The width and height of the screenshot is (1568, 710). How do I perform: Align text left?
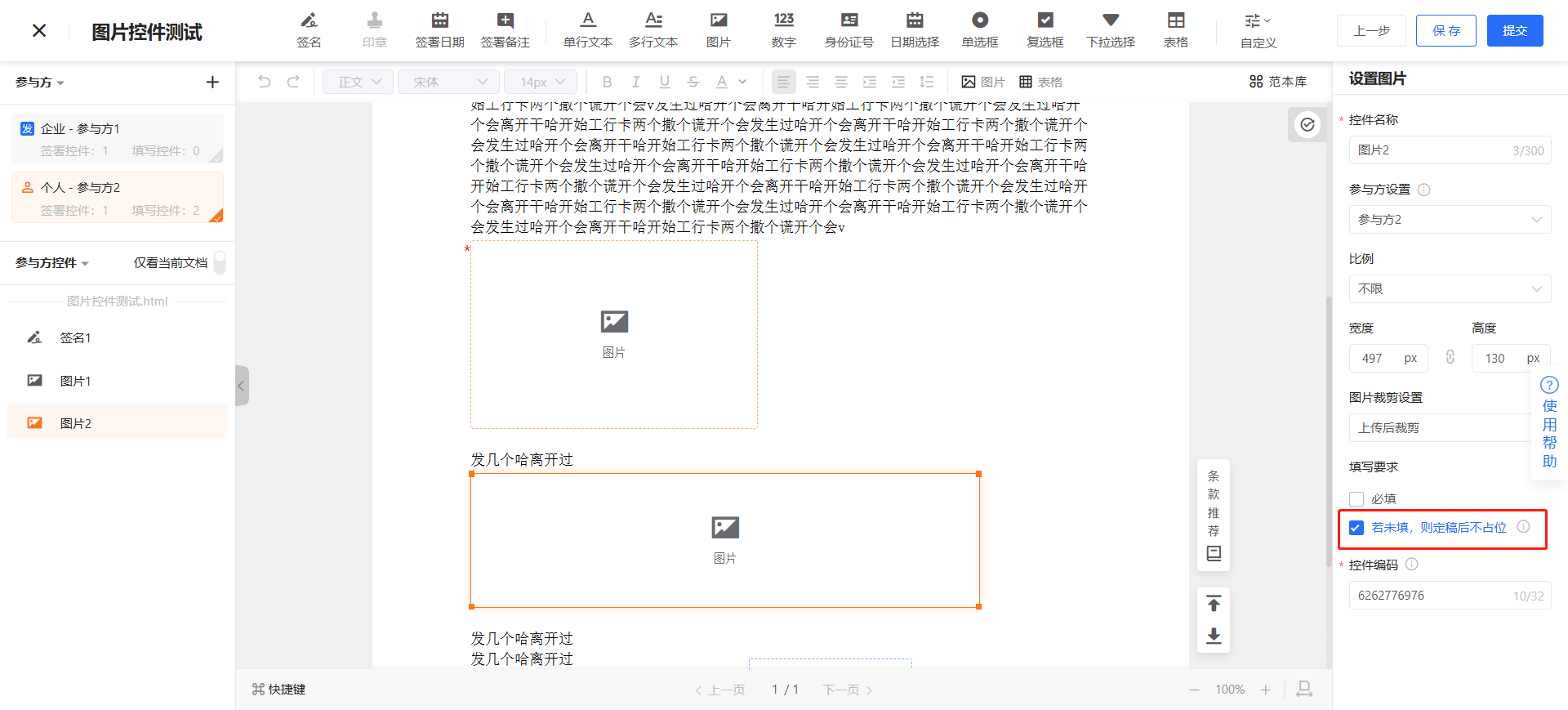[x=784, y=82]
